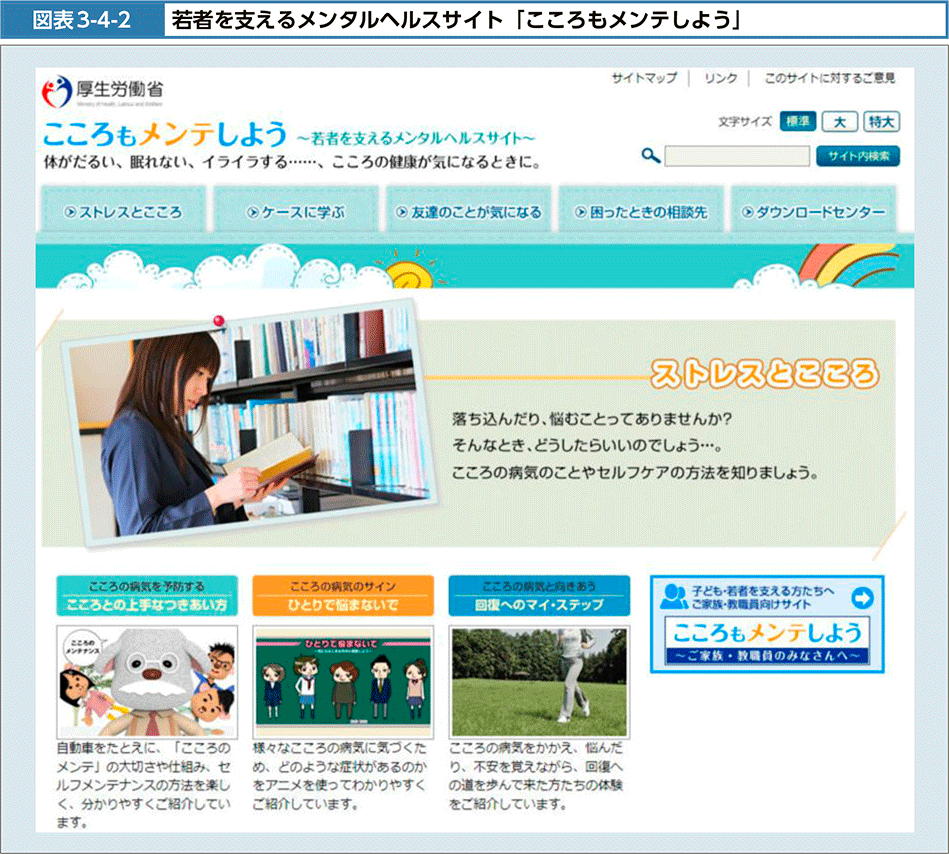The width and height of the screenshot is (949, 854).
Task: Go to 友達のことが気になる tab
Action: tap(468, 212)
